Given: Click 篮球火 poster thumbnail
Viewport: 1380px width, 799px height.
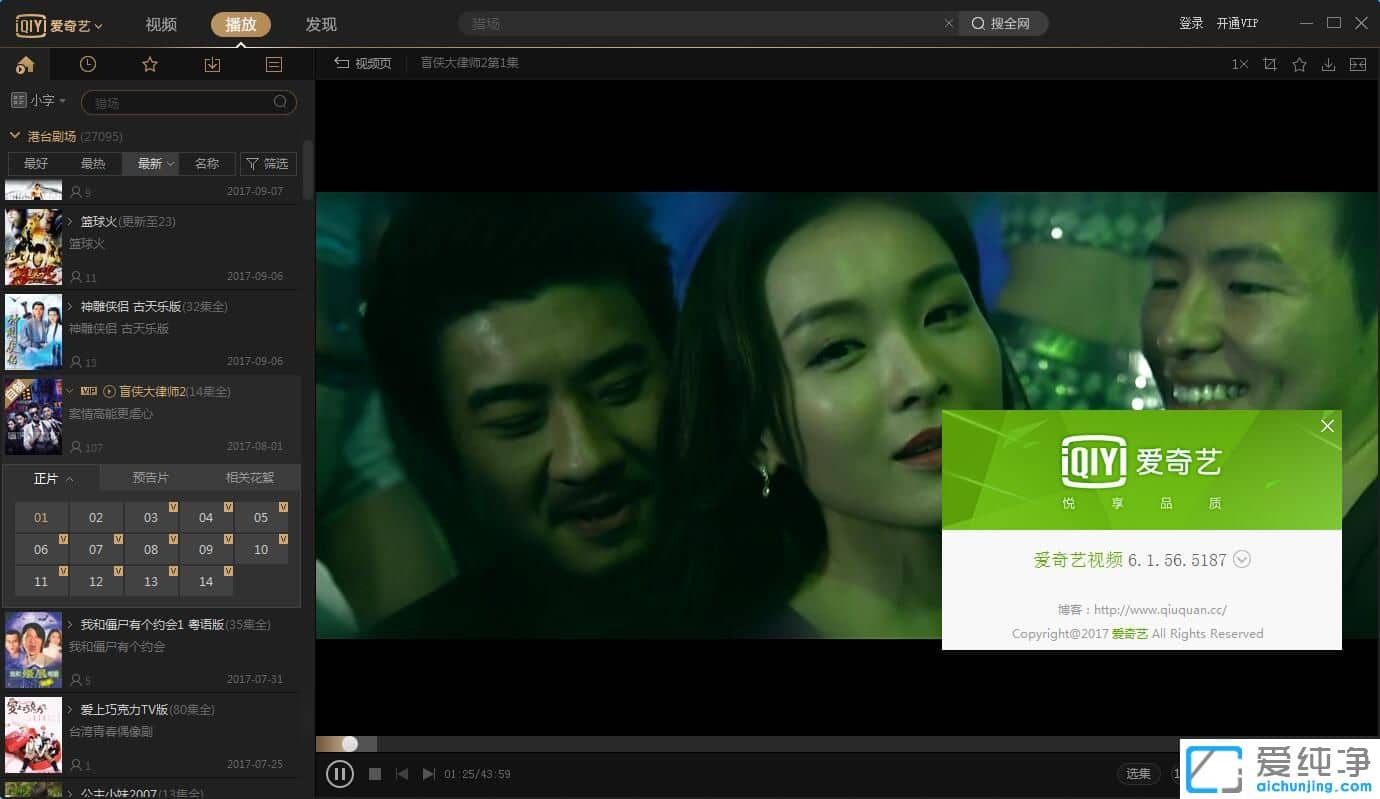Looking at the screenshot, I should [x=33, y=247].
